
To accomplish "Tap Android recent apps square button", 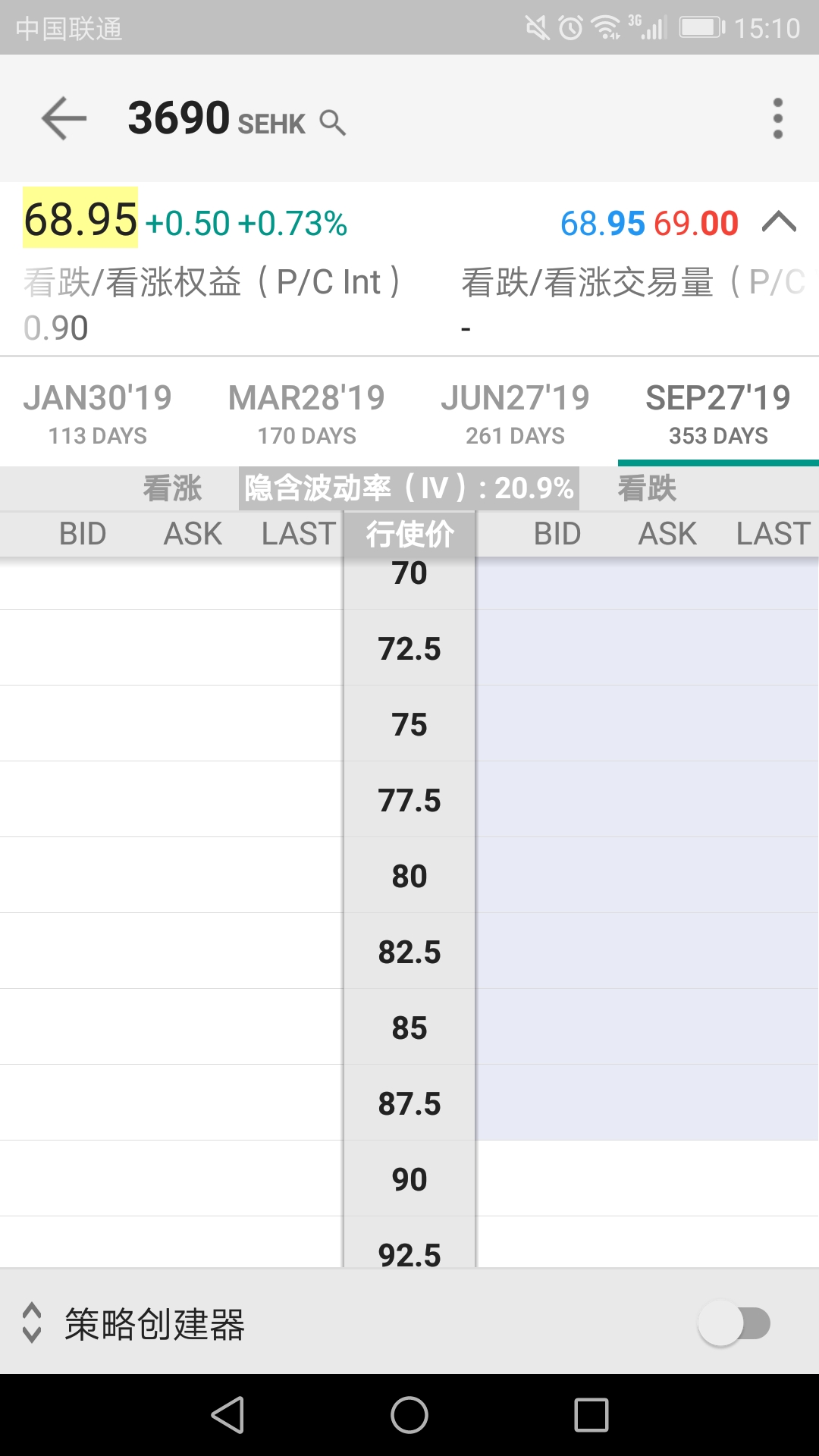I will (591, 1415).
